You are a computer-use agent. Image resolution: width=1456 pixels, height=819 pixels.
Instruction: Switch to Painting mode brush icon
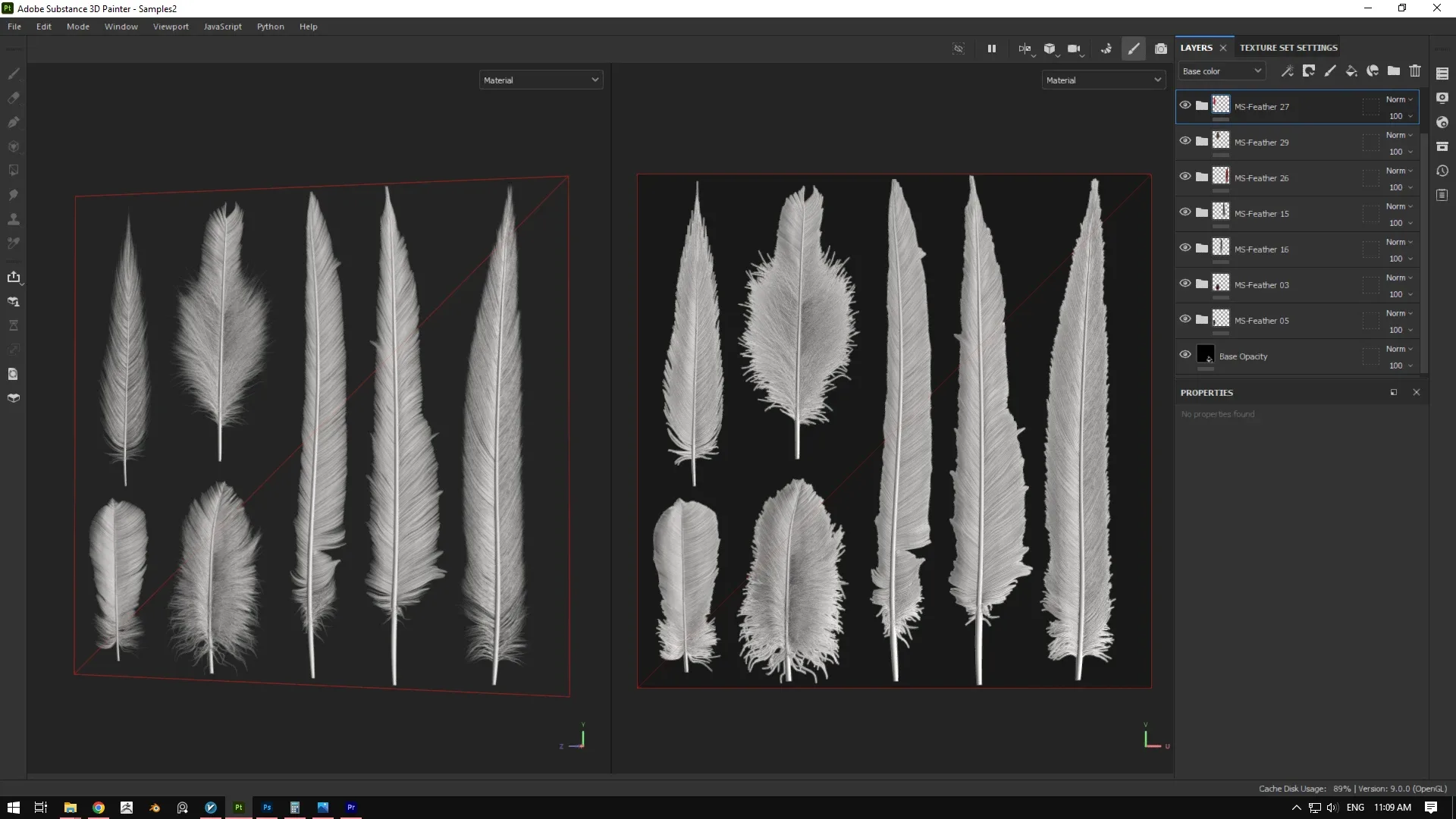(x=1134, y=49)
